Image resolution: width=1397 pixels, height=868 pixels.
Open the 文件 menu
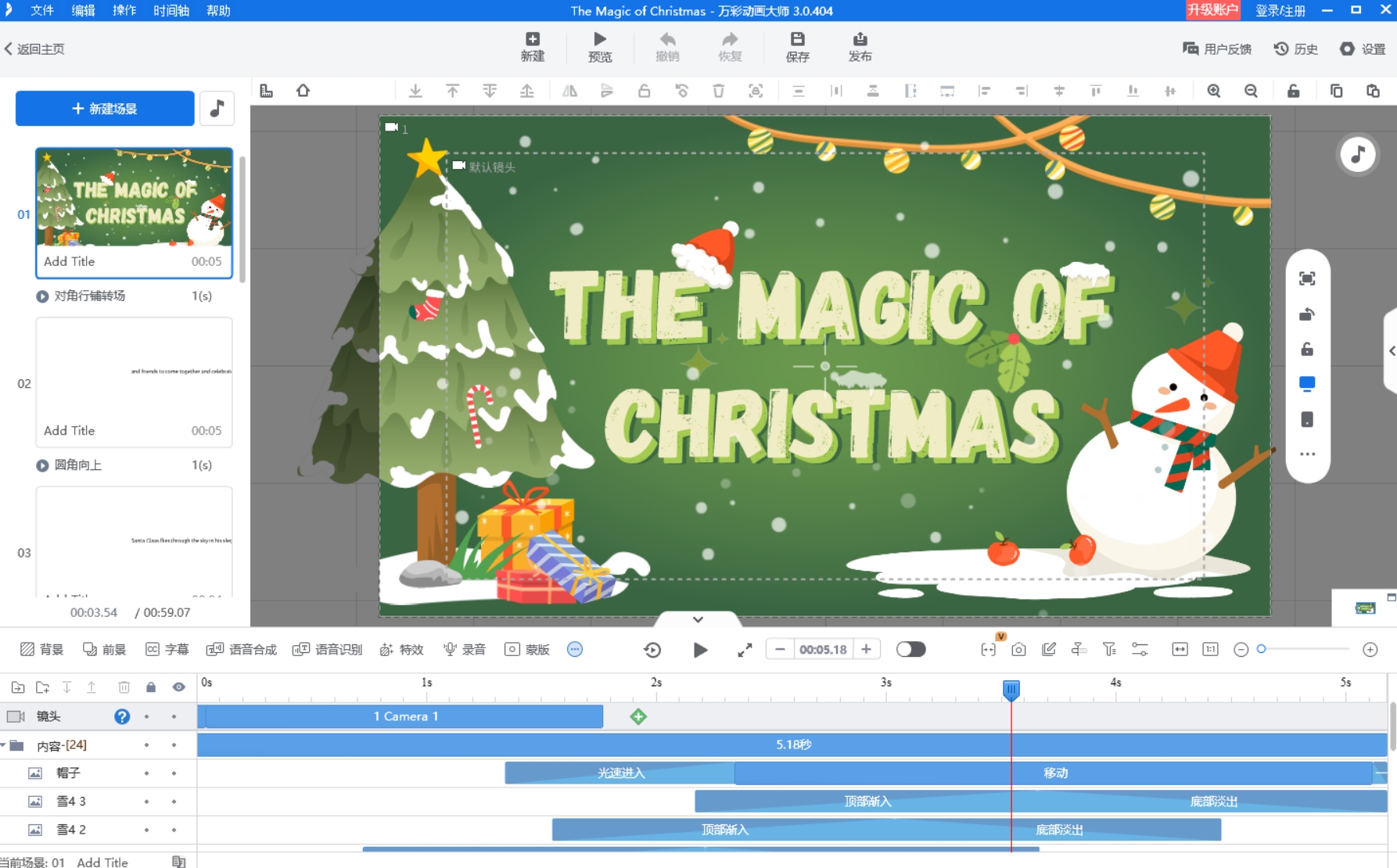point(42,10)
